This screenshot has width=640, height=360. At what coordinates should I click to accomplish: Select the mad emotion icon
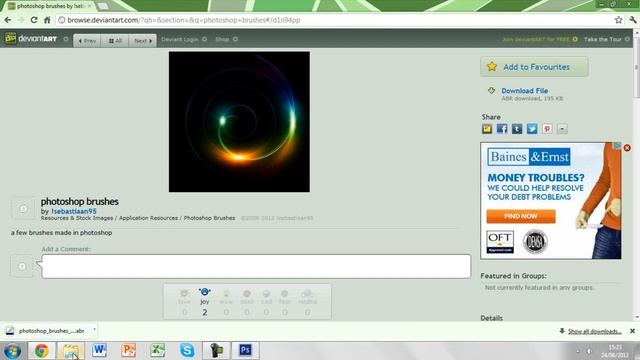pyautogui.click(x=247, y=293)
